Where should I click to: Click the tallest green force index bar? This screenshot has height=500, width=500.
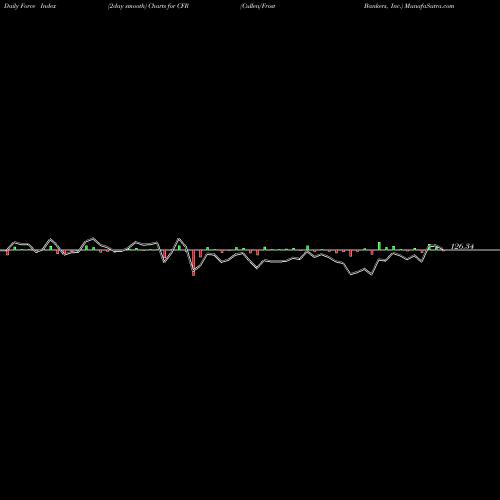coord(379,246)
